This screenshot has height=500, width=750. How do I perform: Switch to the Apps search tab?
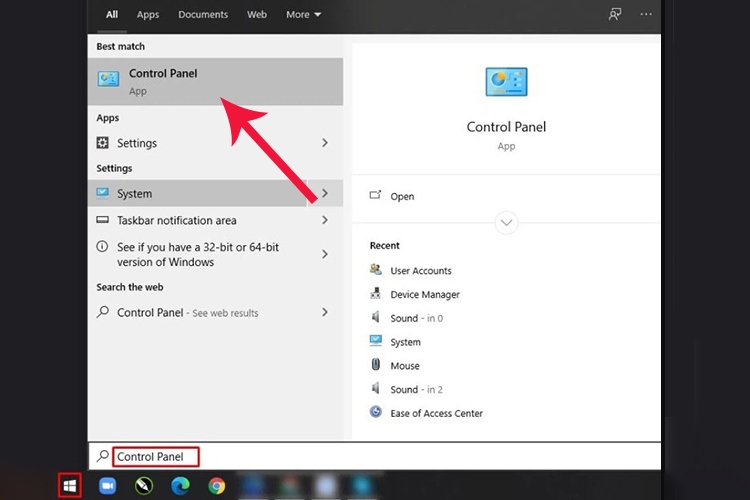[148, 15]
